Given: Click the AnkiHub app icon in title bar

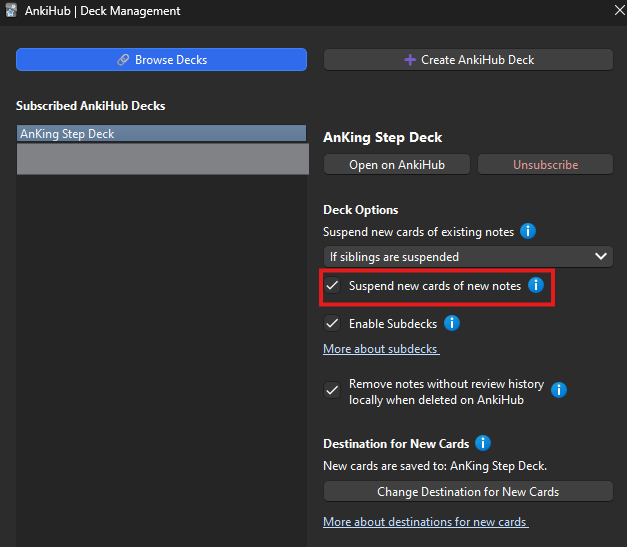Looking at the screenshot, I should pos(11,11).
